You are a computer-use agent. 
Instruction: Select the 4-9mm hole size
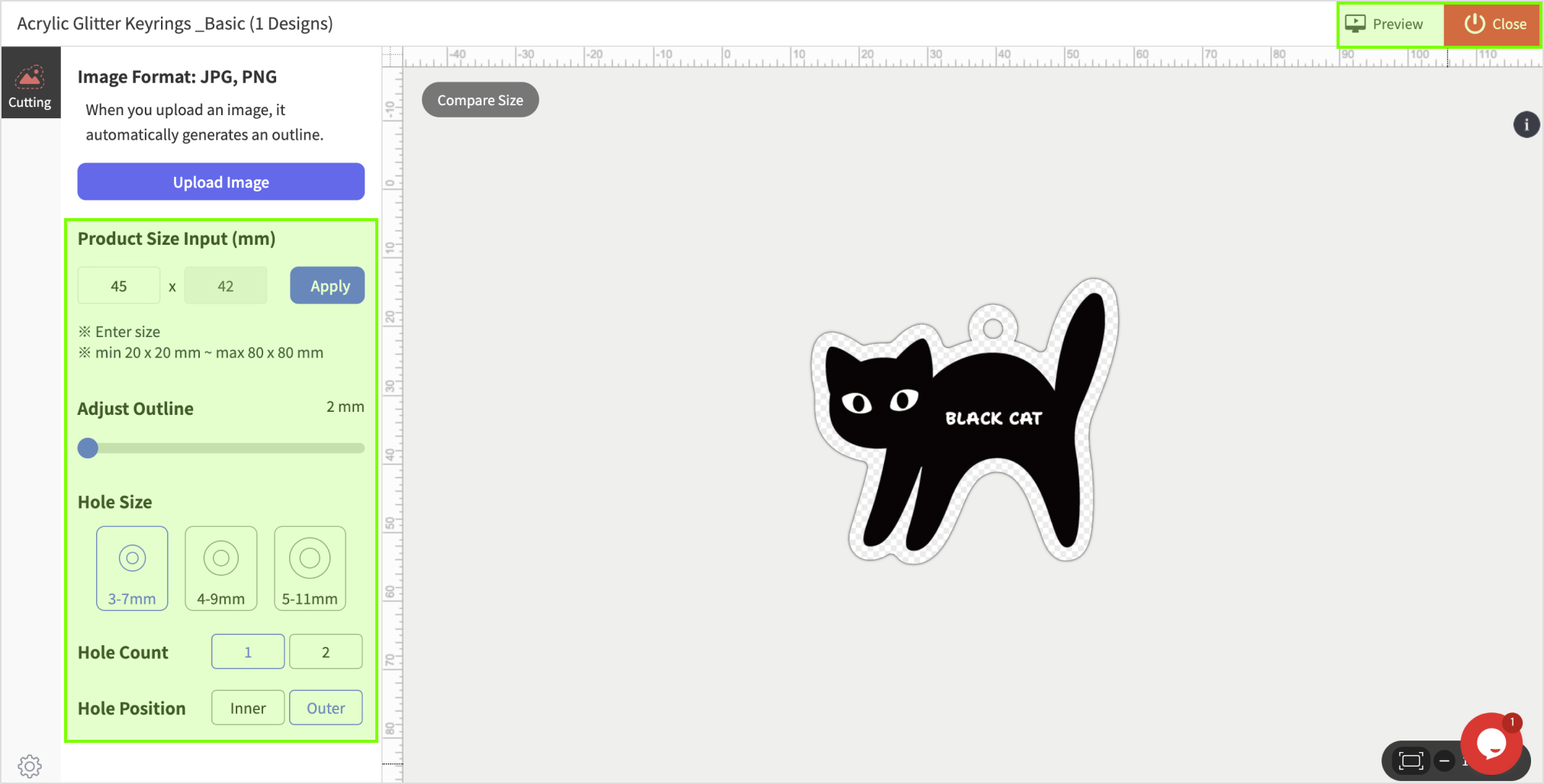click(221, 568)
